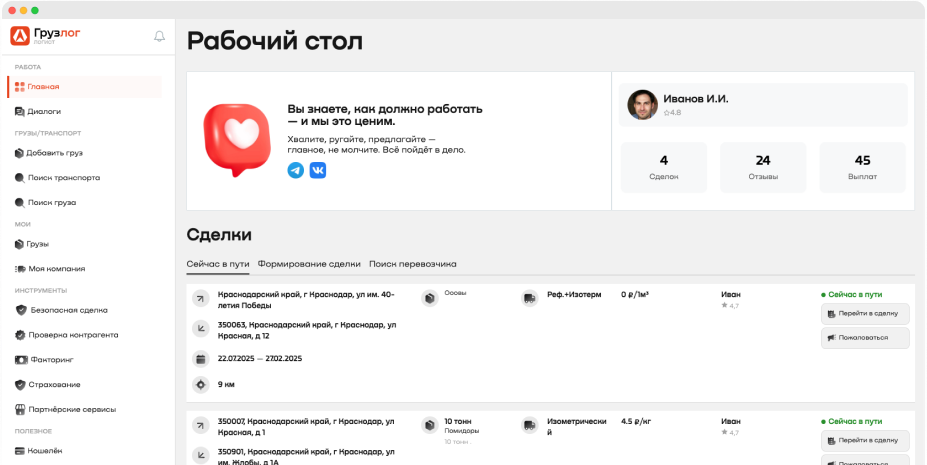Open the Отзывы stat card
Image resolution: width=927 pixels, height=465 pixels.
click(763, 167)
